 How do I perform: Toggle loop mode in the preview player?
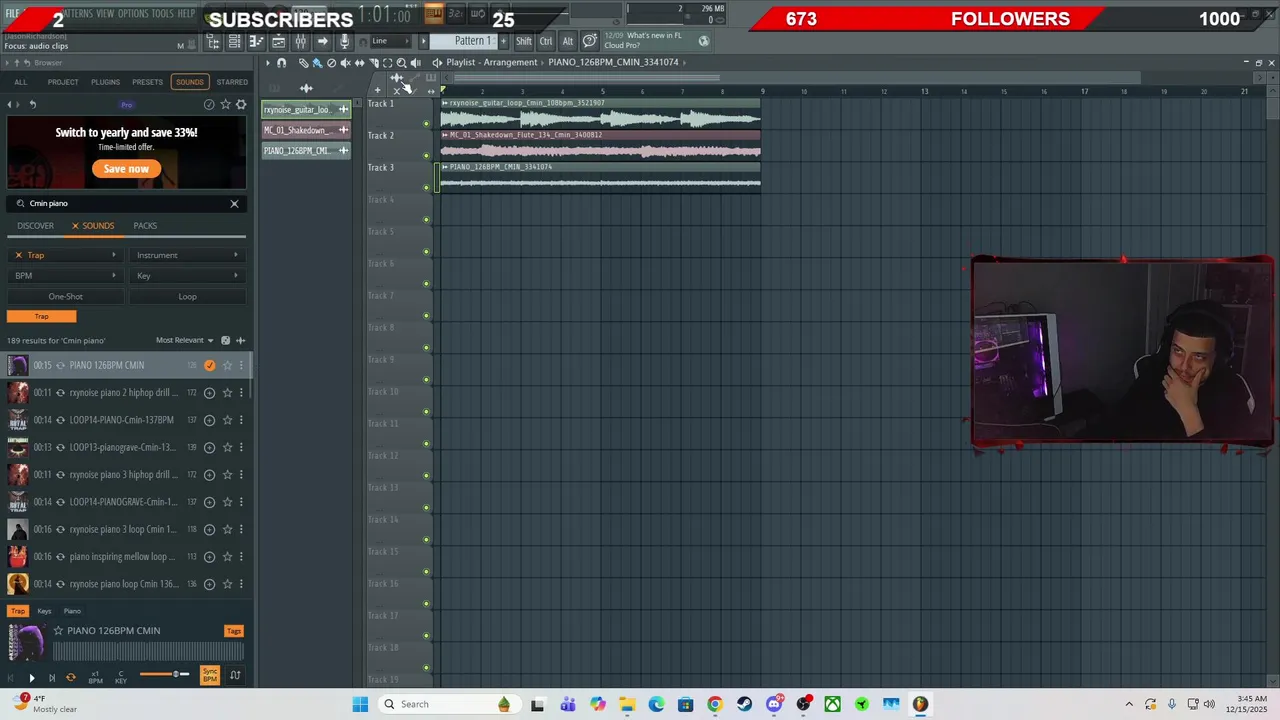click(x=70, y=677)
